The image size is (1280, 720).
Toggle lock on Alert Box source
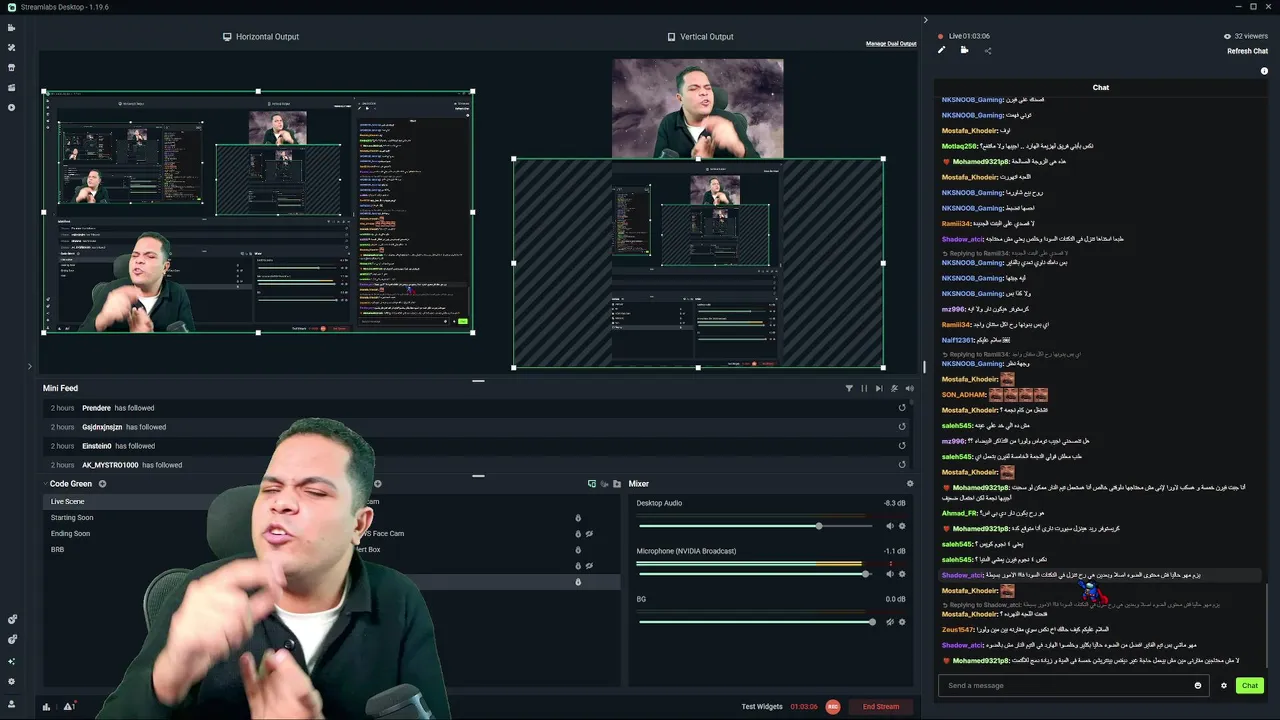point(578,550)
